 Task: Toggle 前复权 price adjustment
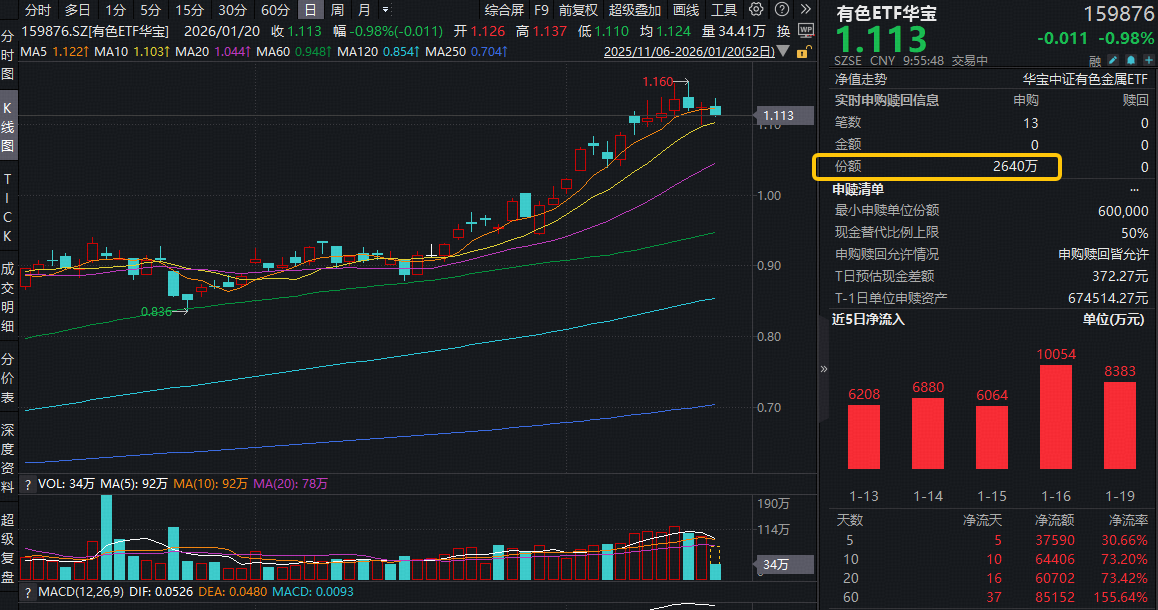pyautogui.click(x=578, y=10)
